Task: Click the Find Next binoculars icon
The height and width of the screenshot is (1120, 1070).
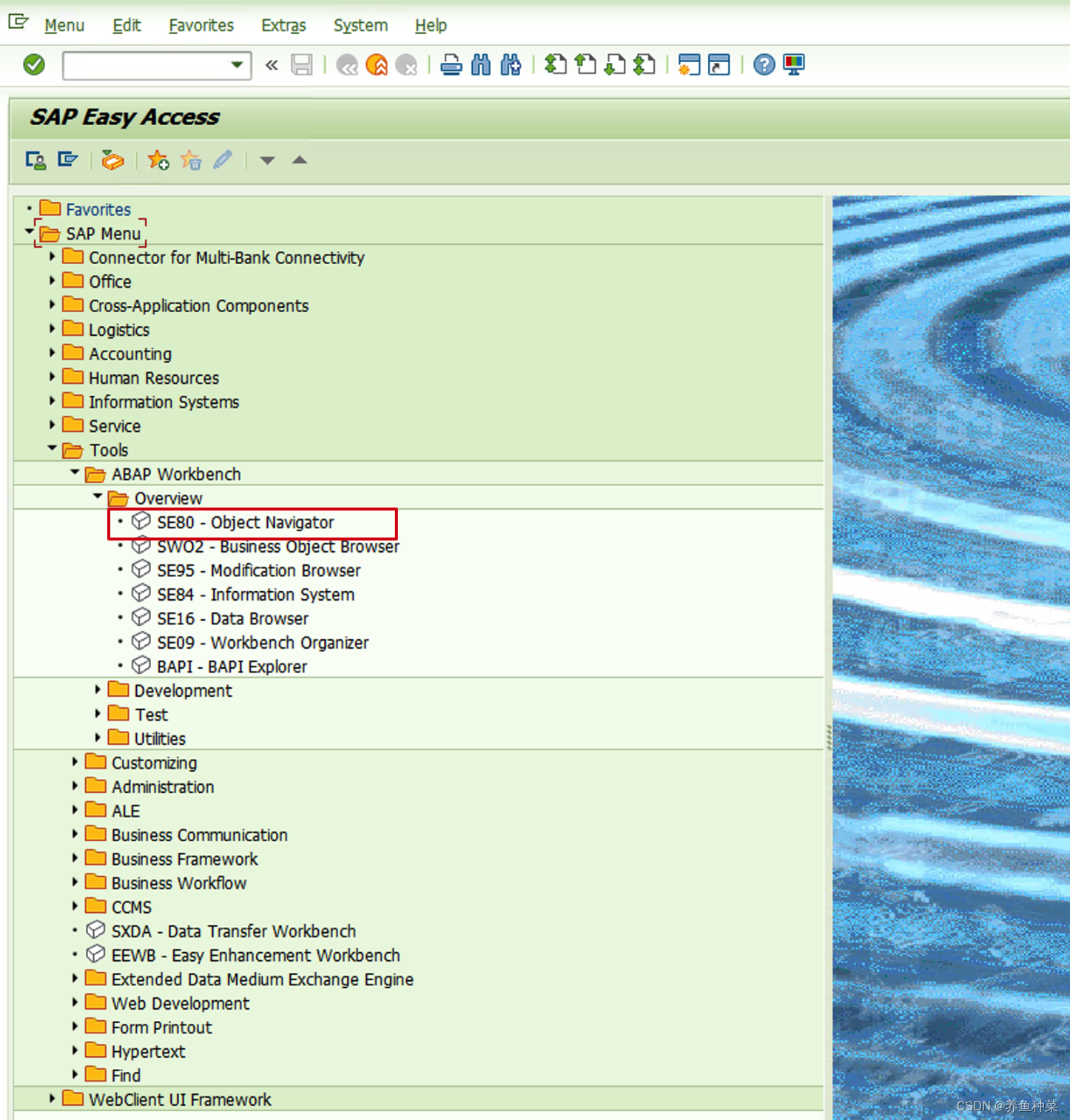Action: click(511, 65)
